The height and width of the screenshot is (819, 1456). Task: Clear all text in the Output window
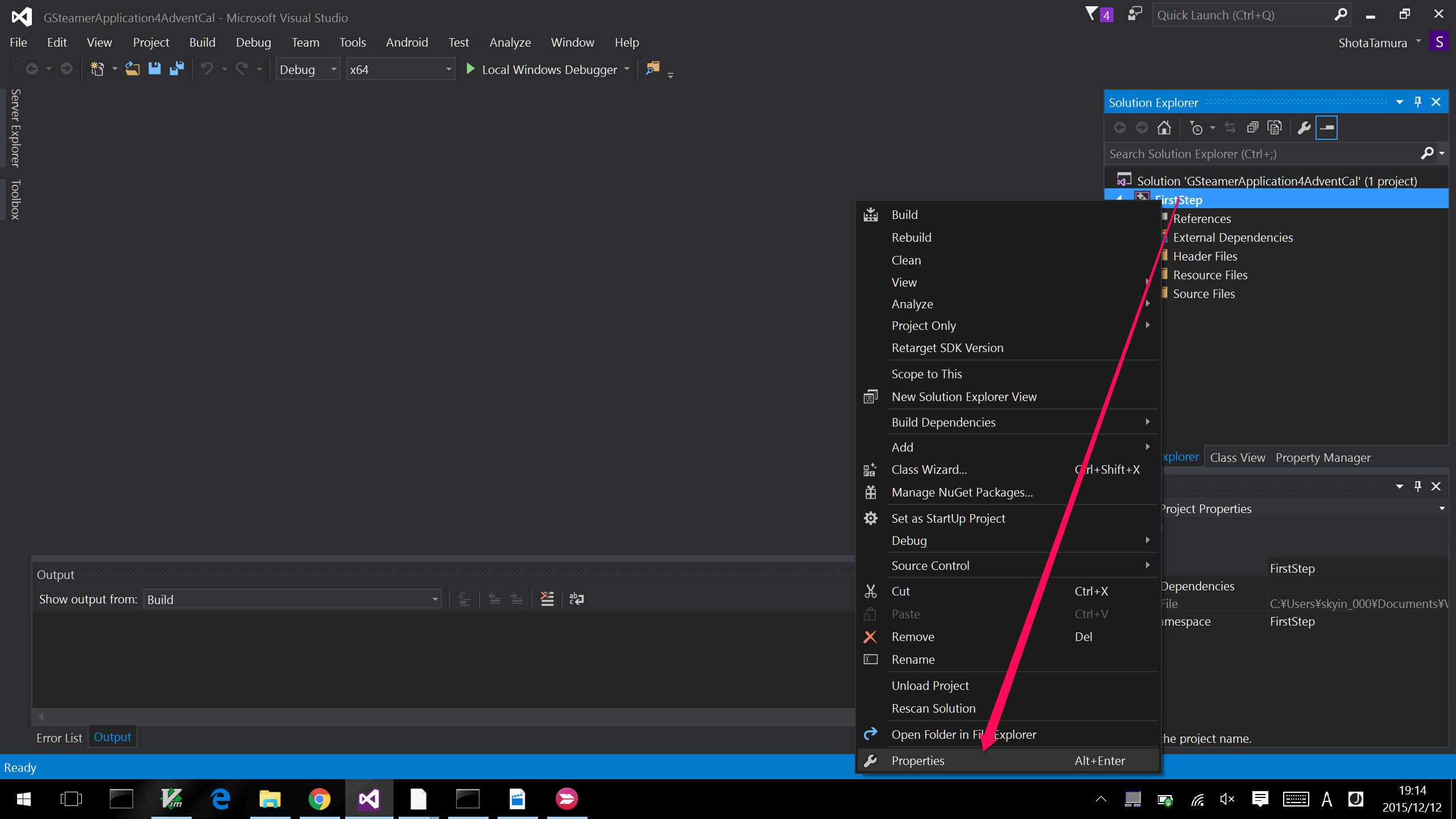pyautogui.click(x=547, y=598)
